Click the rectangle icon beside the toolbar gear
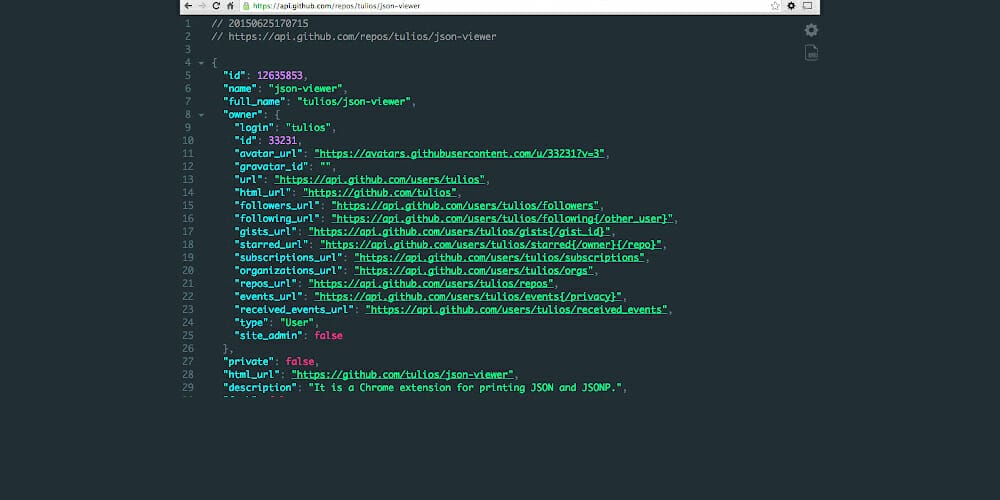Image resolution: width=1000 pixels, height=500 pixels. [x=807, y=6]
